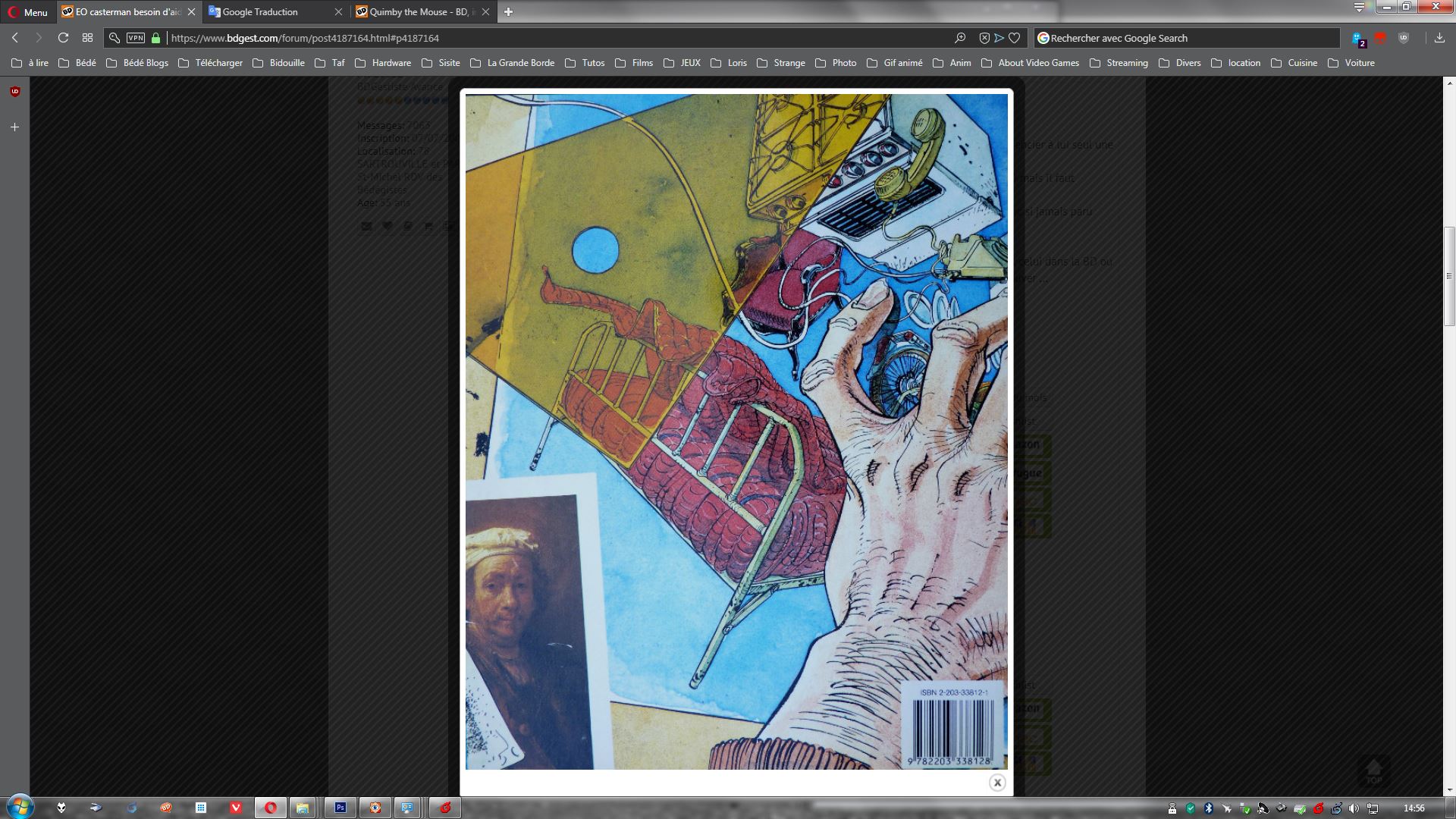Click the page vertical scrollbar thumb
Screen dimensions: 1456x819
click(1449, 277)
